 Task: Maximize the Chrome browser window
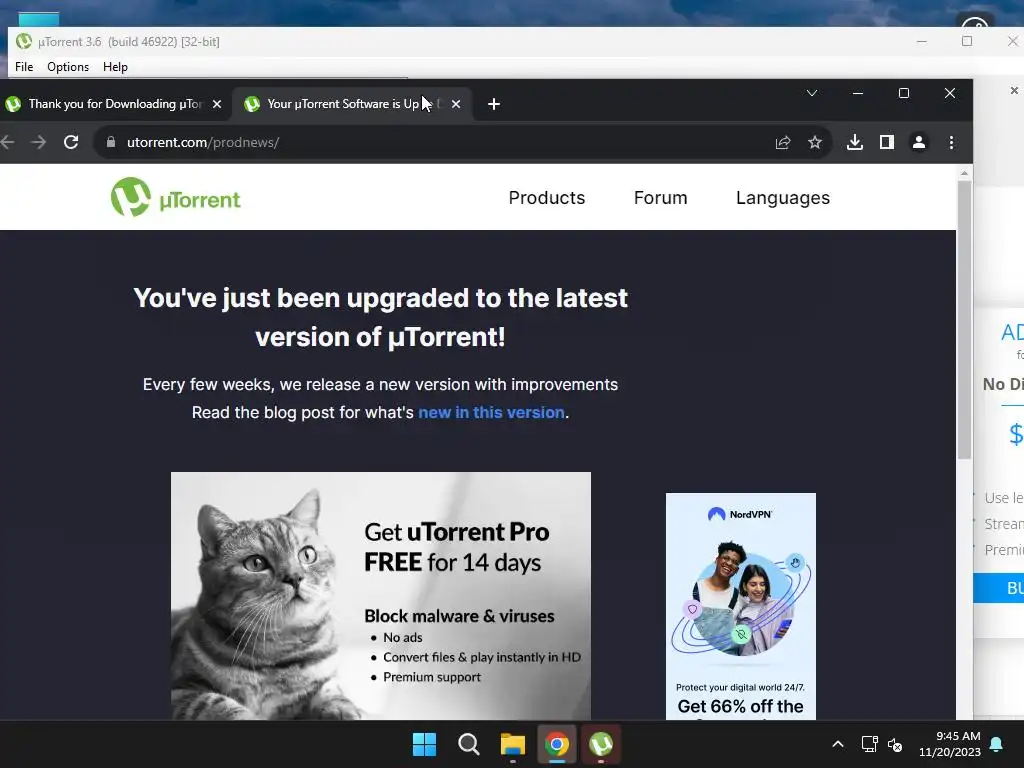click(x=904, y=93)
